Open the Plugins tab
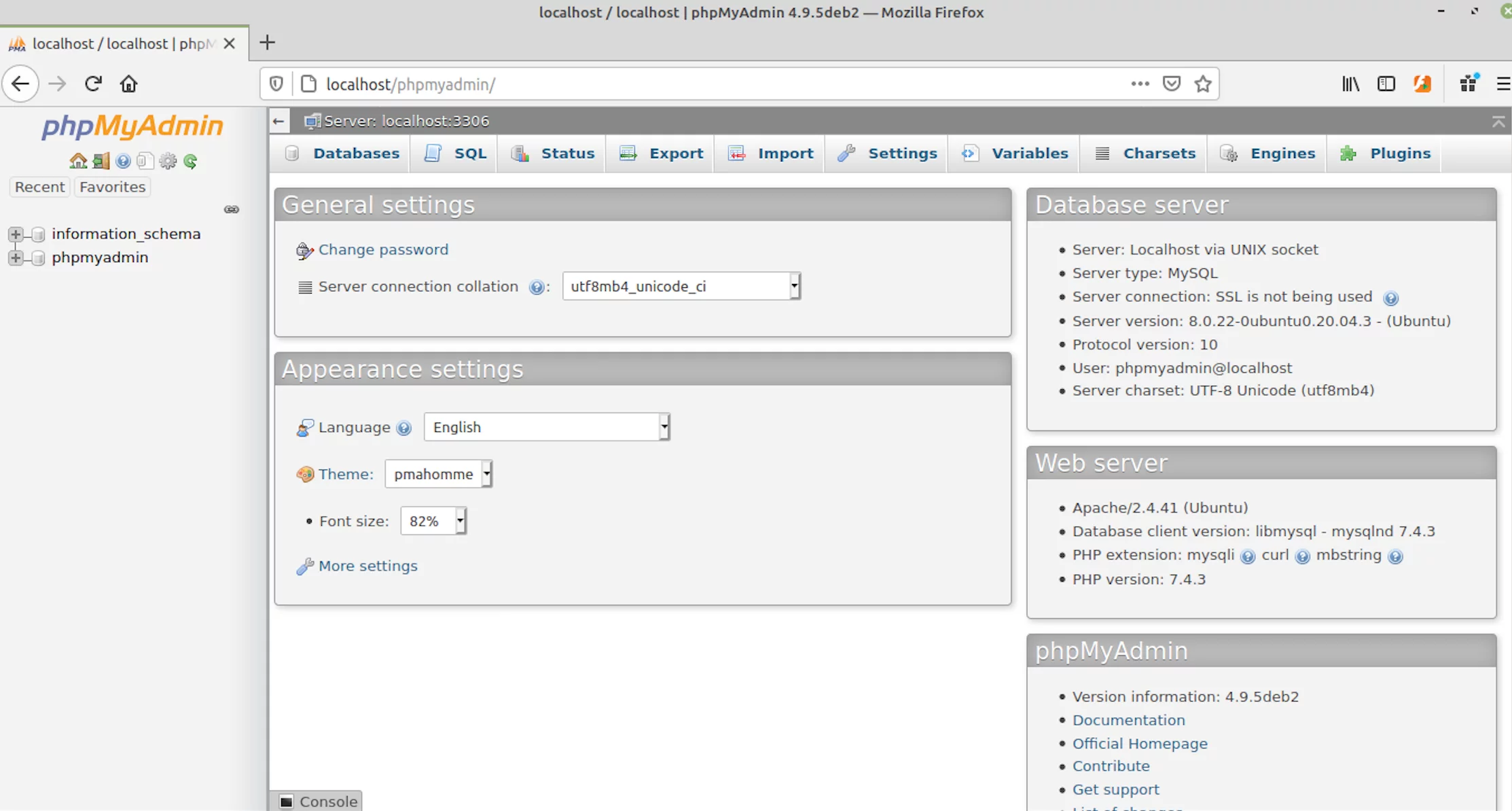Image resolution: width=1512 pixels, height=811 pixels. 1386,154
